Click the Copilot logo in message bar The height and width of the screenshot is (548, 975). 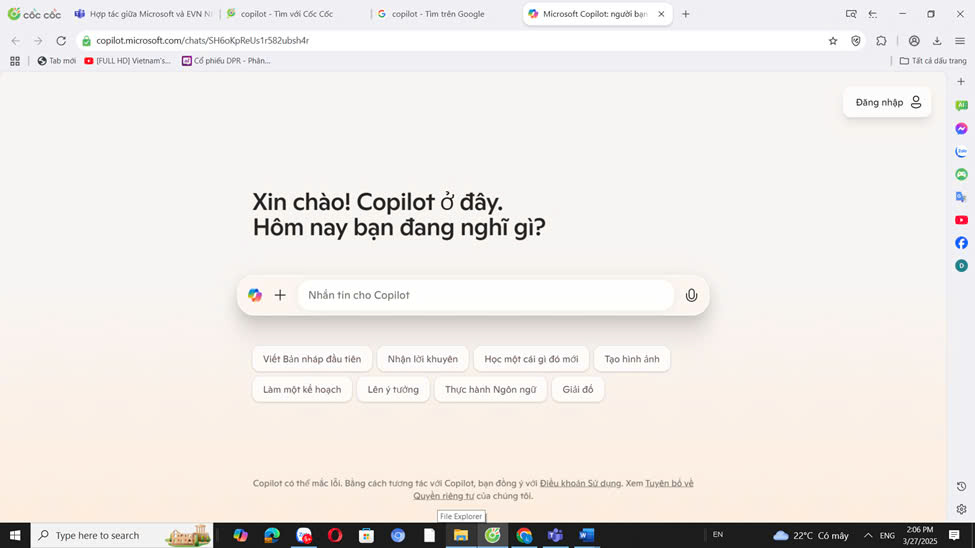tap(255, 295)
